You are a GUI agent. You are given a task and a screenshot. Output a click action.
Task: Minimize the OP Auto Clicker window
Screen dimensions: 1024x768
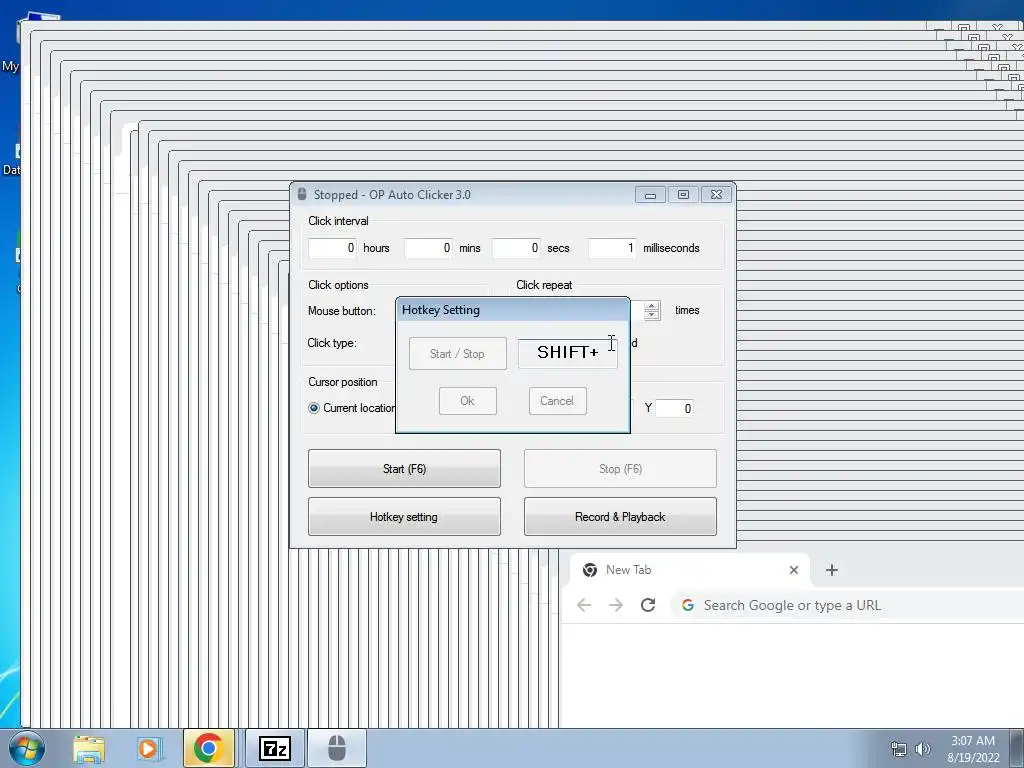(650, 195)
